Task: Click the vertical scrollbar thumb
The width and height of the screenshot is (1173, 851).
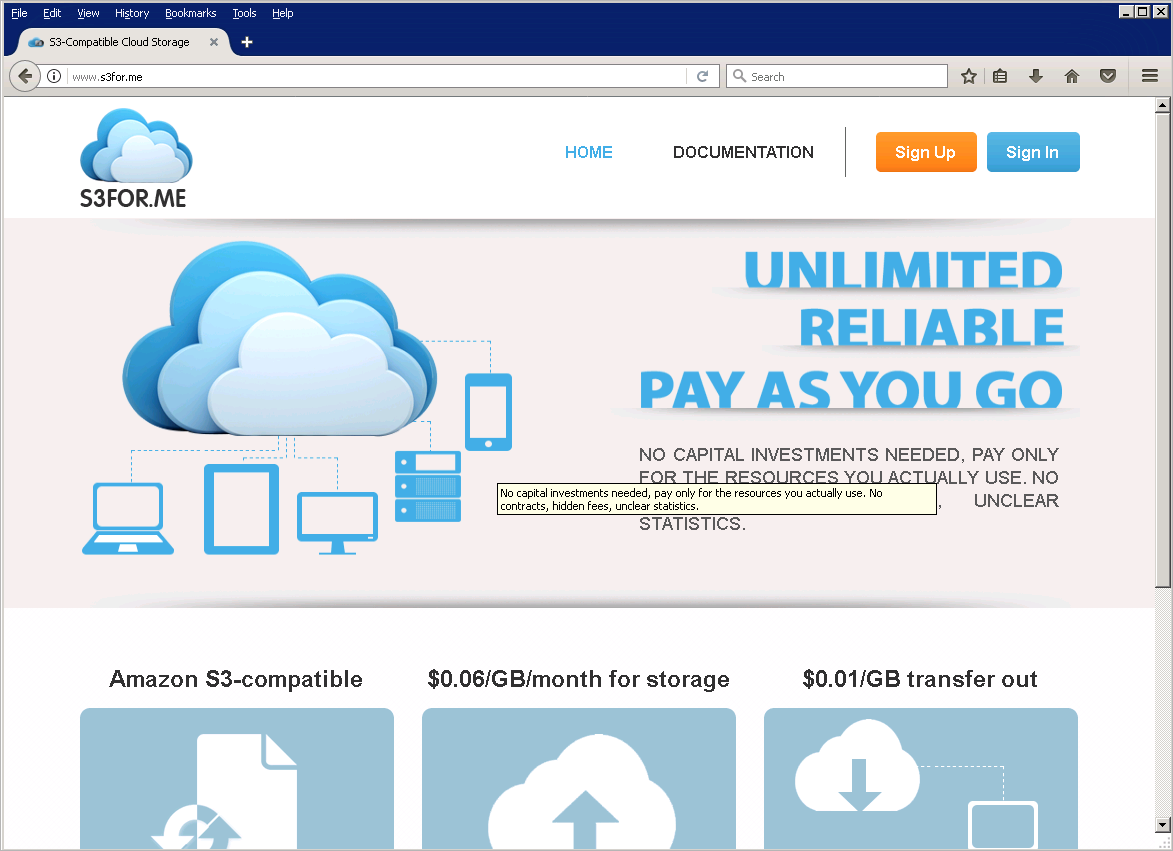Action: (x=1163, y=350)
